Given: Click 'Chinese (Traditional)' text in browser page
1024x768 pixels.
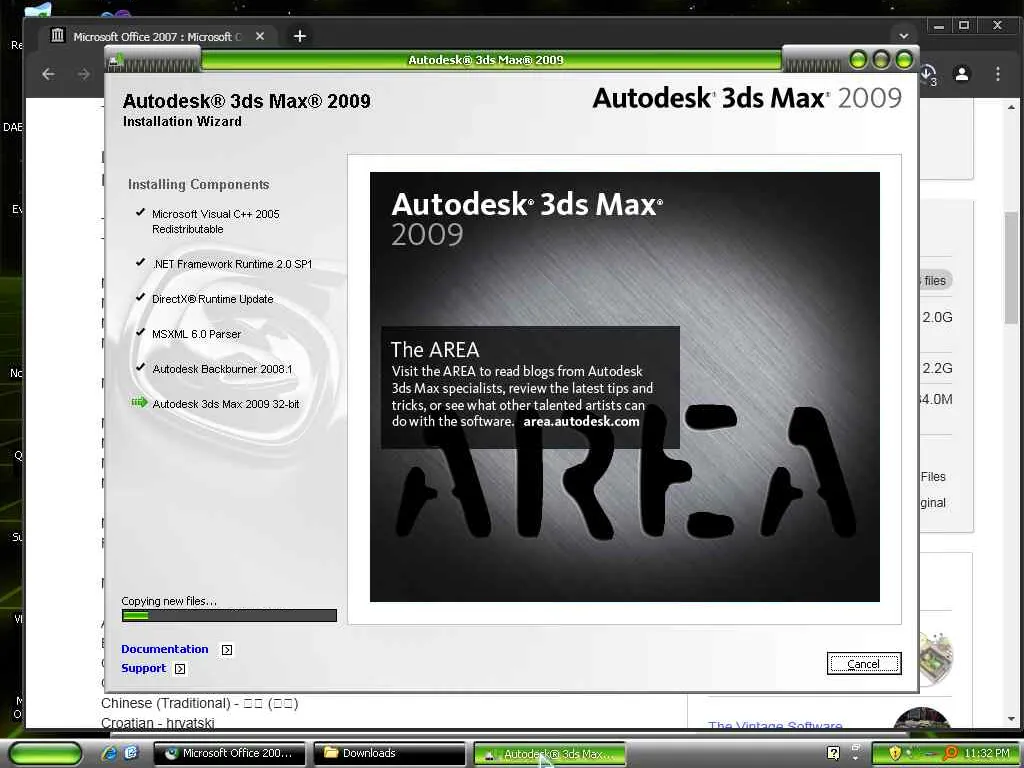Looking at the screenshot, I should (x=165, y=703).
